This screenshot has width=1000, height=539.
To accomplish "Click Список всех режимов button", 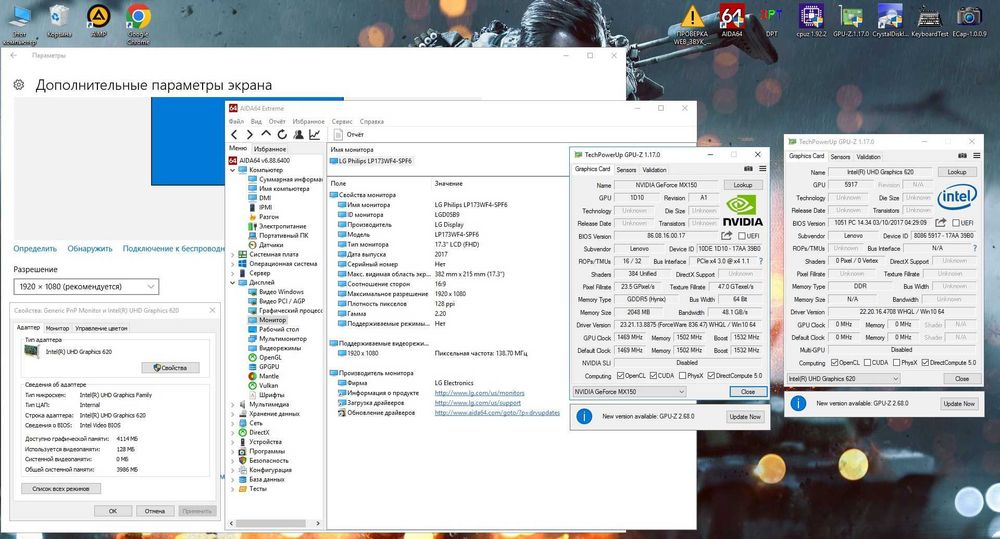I will pyautogui.click(x=61, y=489).
